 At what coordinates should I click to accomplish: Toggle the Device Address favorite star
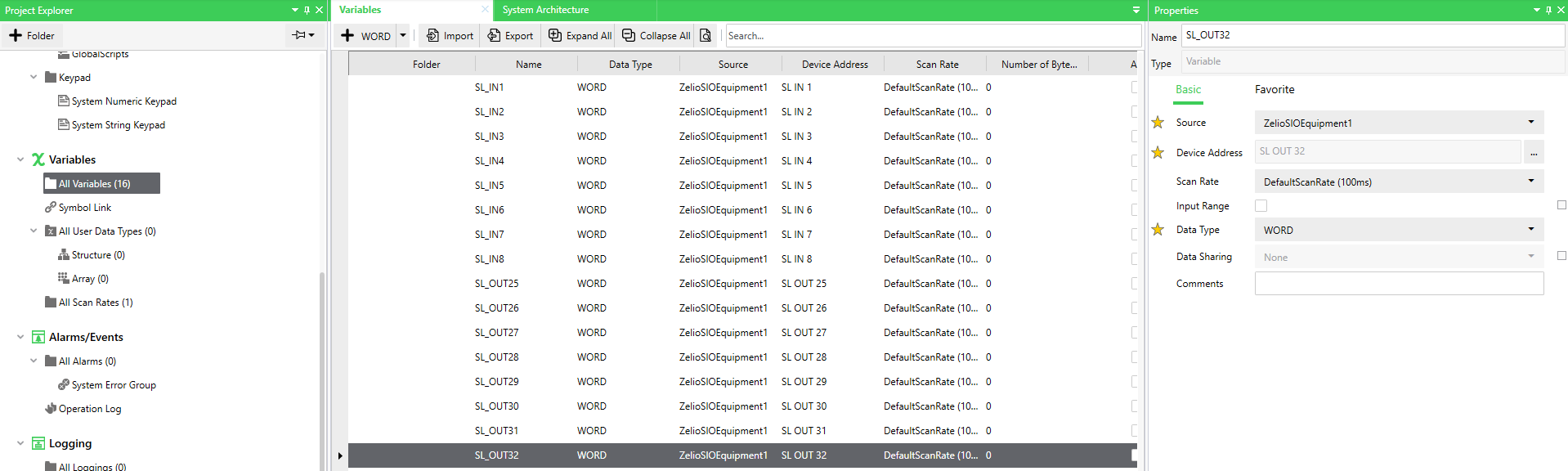click(x=1158, y=152)
